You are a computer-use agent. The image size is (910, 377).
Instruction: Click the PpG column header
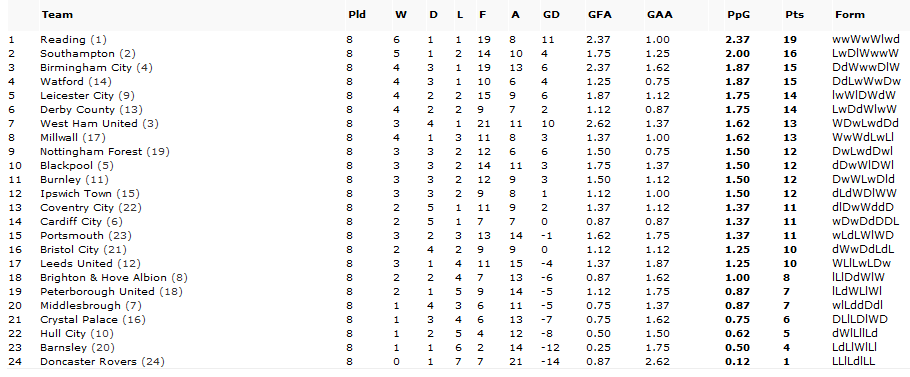click(x=738, y=15)
